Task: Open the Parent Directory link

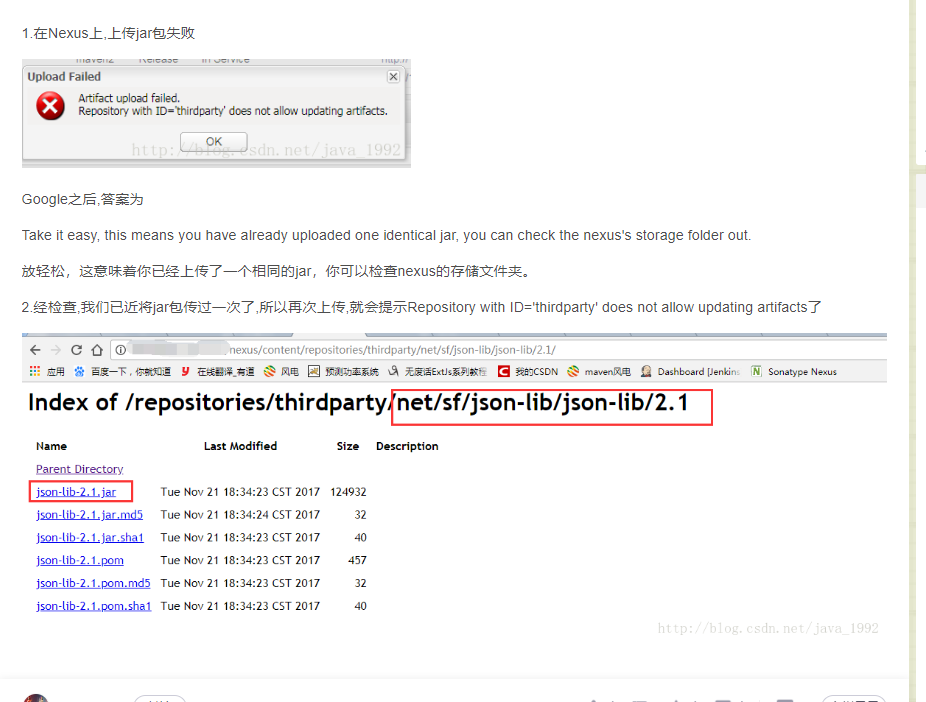Action: pyautogui.click(x=80, y=469)
